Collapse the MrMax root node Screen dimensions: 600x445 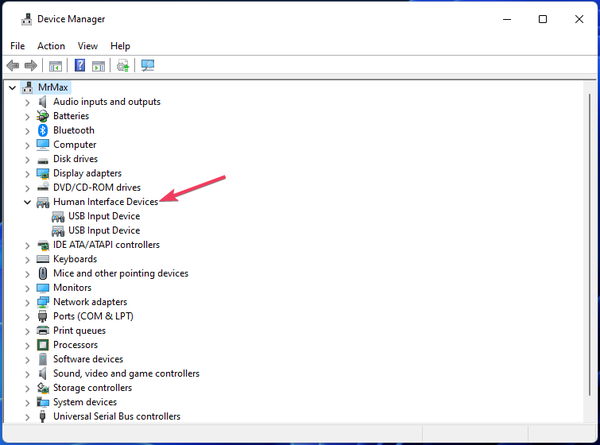(12, 87)
